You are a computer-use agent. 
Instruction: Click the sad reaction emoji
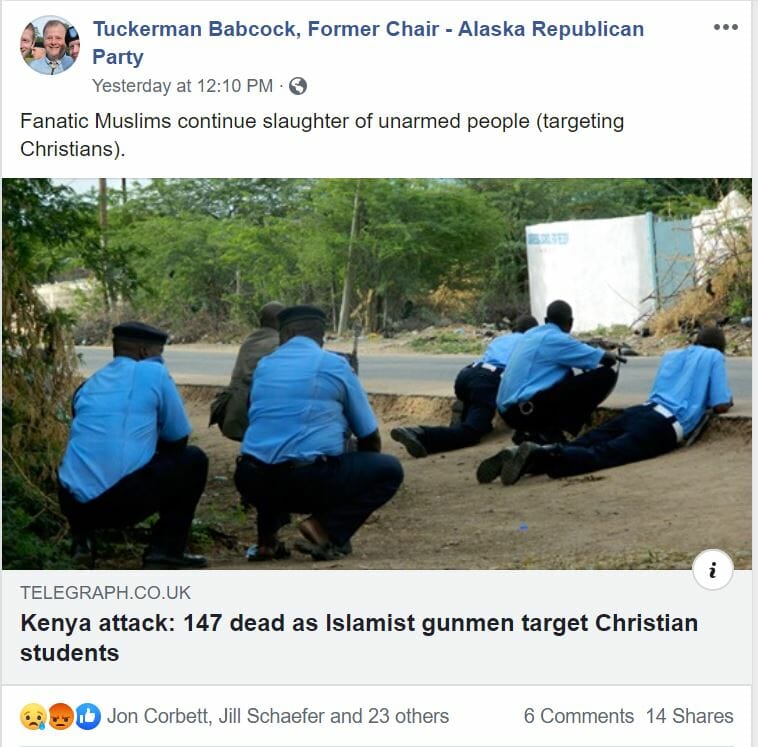[33, 717]
